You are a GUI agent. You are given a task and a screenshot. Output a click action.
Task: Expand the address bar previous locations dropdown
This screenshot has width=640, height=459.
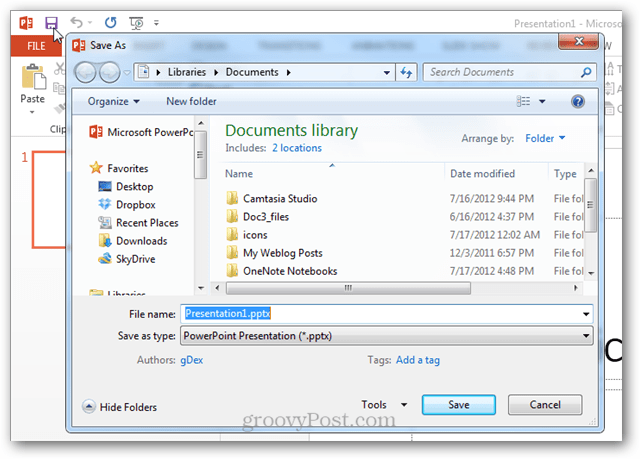386,73
